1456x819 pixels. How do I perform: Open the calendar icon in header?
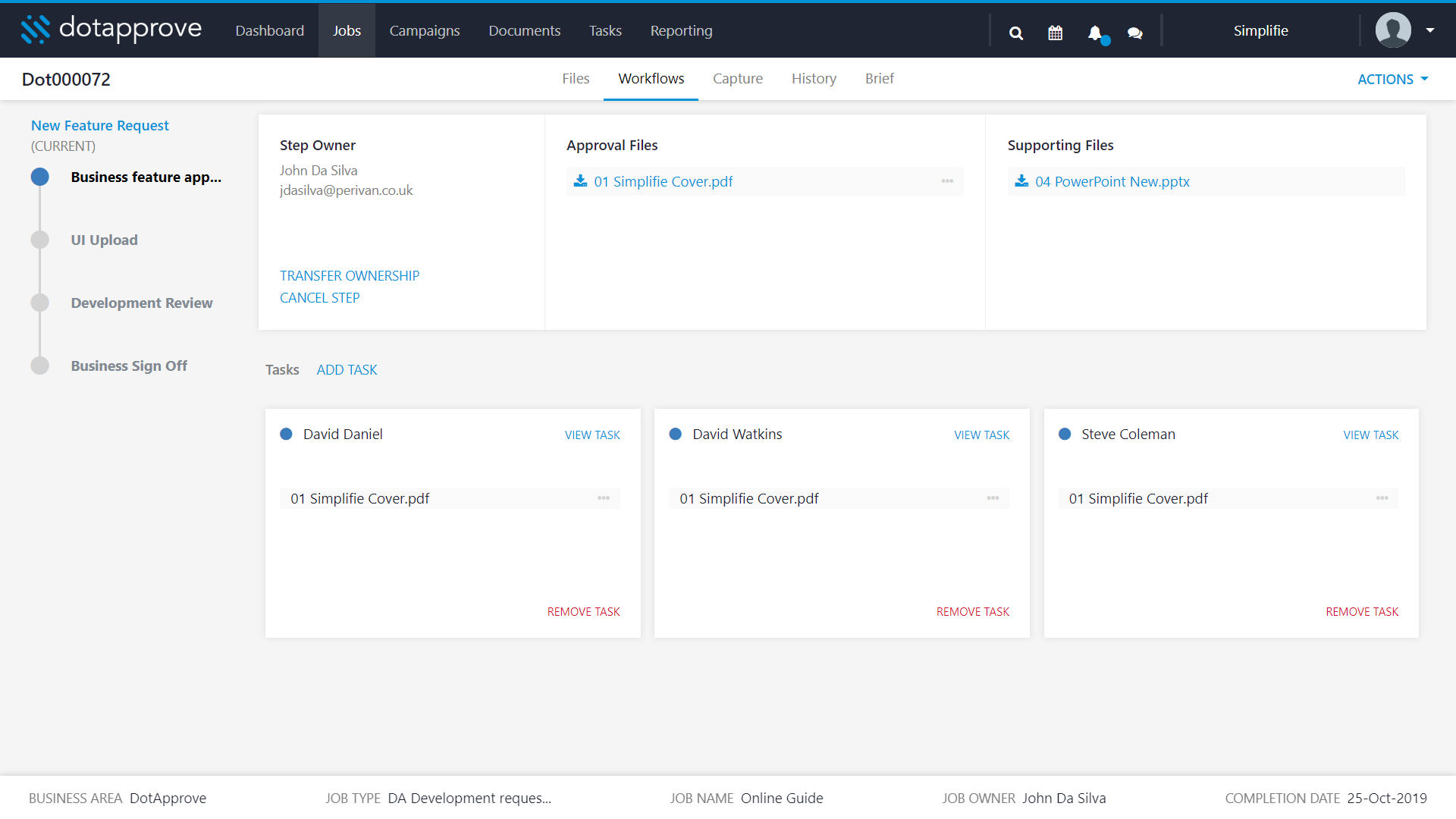[1055, 33]
